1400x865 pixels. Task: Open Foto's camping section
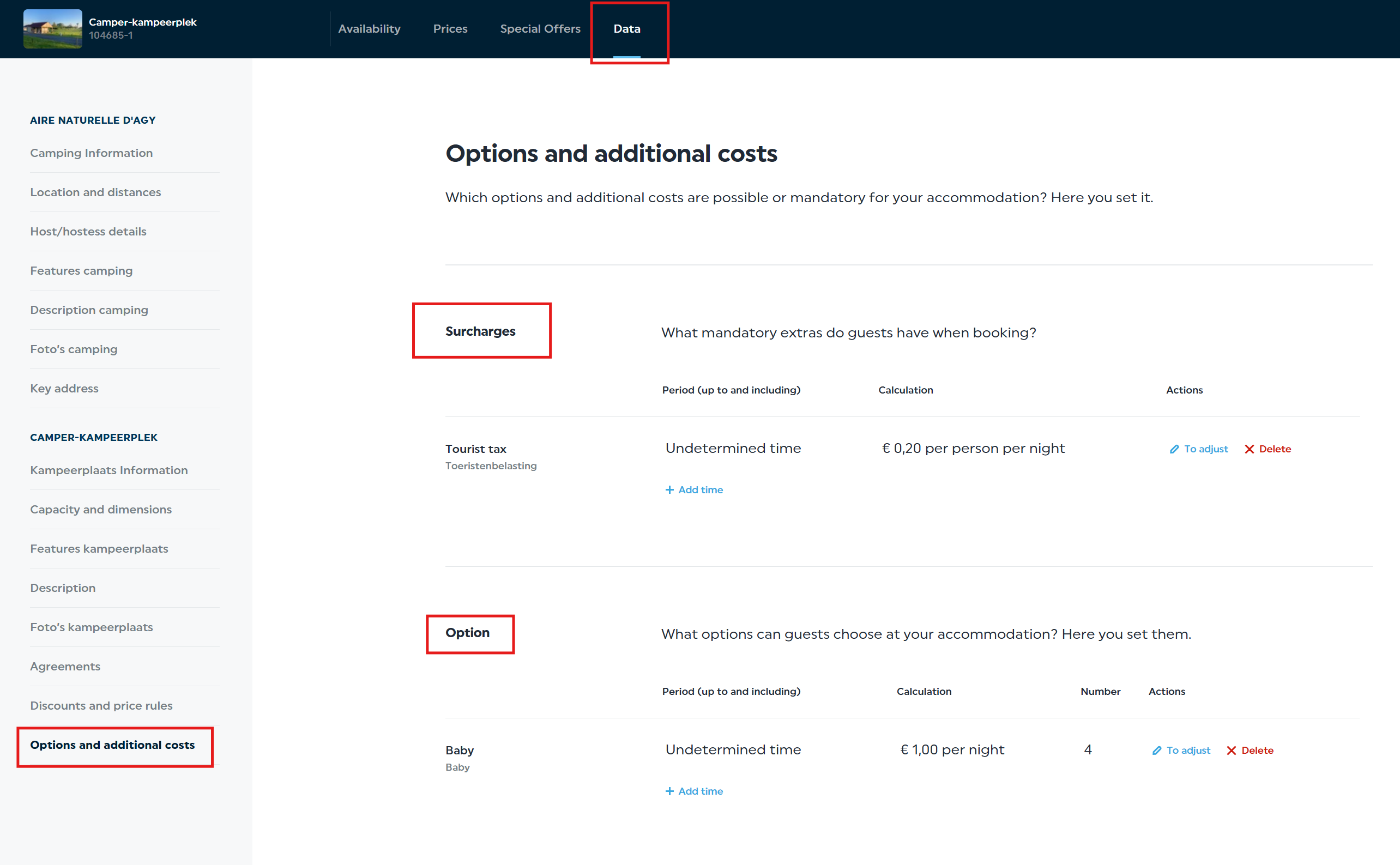tap(74, 349)
